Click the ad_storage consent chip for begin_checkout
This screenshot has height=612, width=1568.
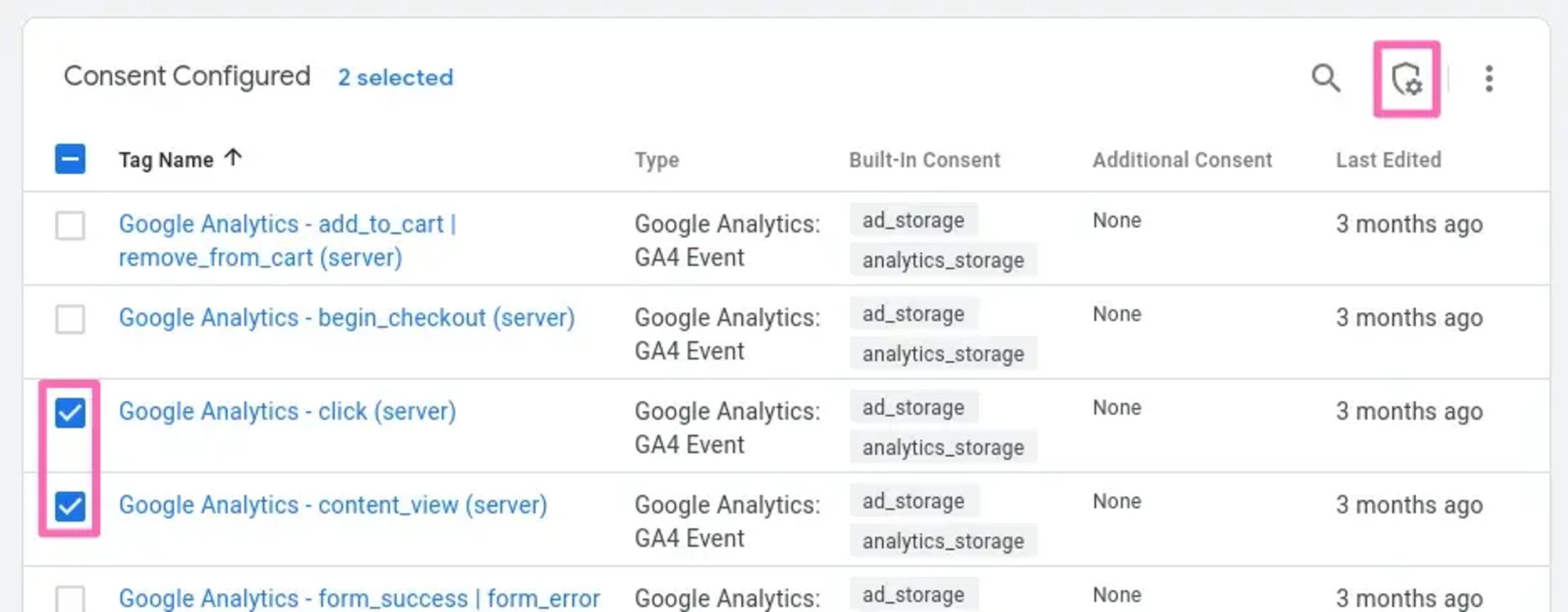[x=912, y=313]
